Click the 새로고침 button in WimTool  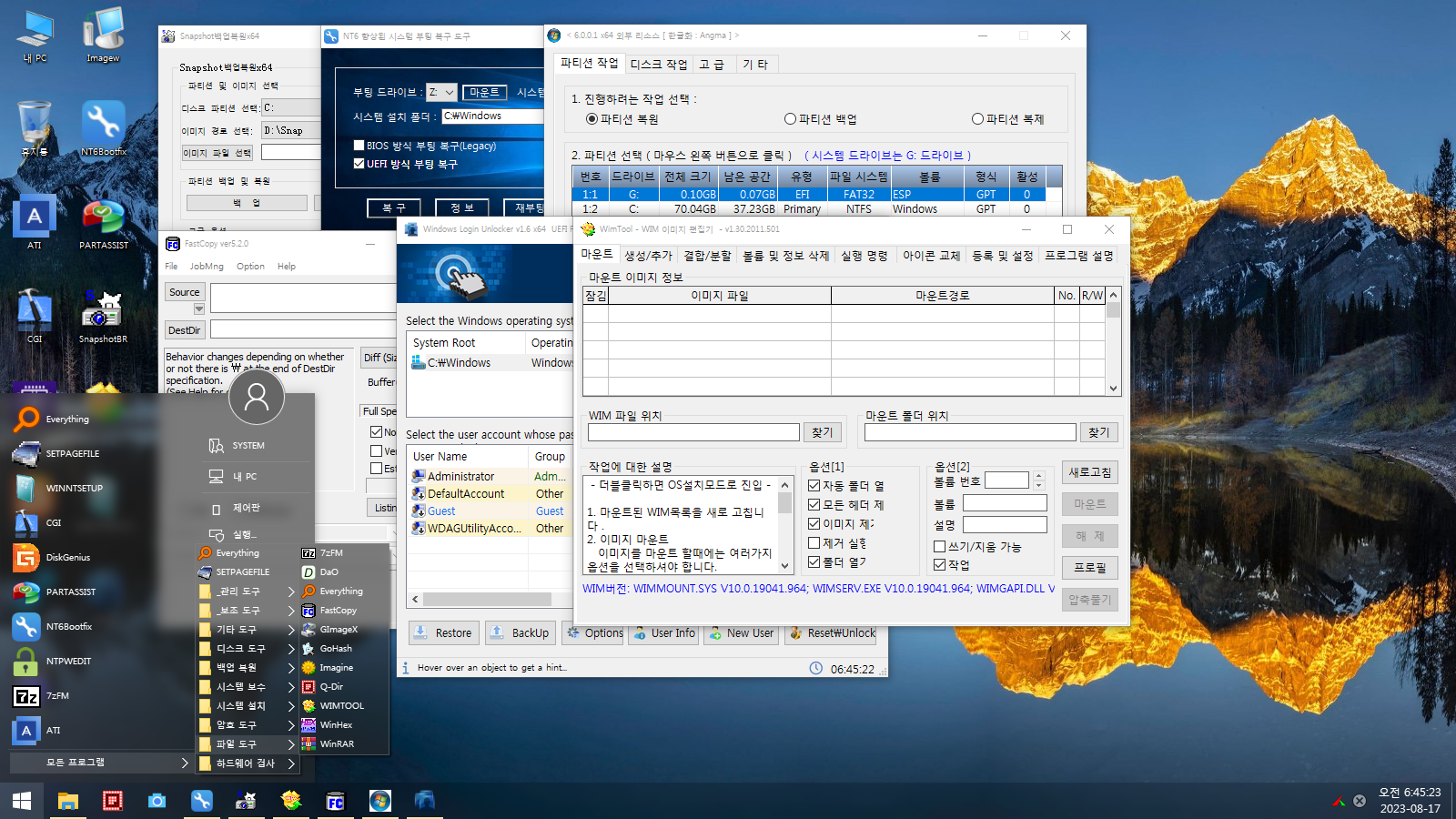click(1090, 473)
